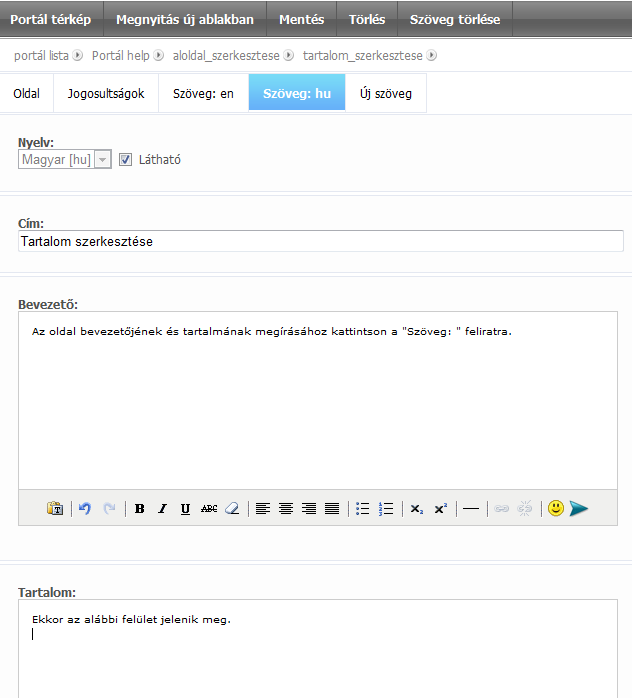Open the Nyelv dropdown Magyar [hu]
Screen dimensions: 632x698
[x=65, y=159]
